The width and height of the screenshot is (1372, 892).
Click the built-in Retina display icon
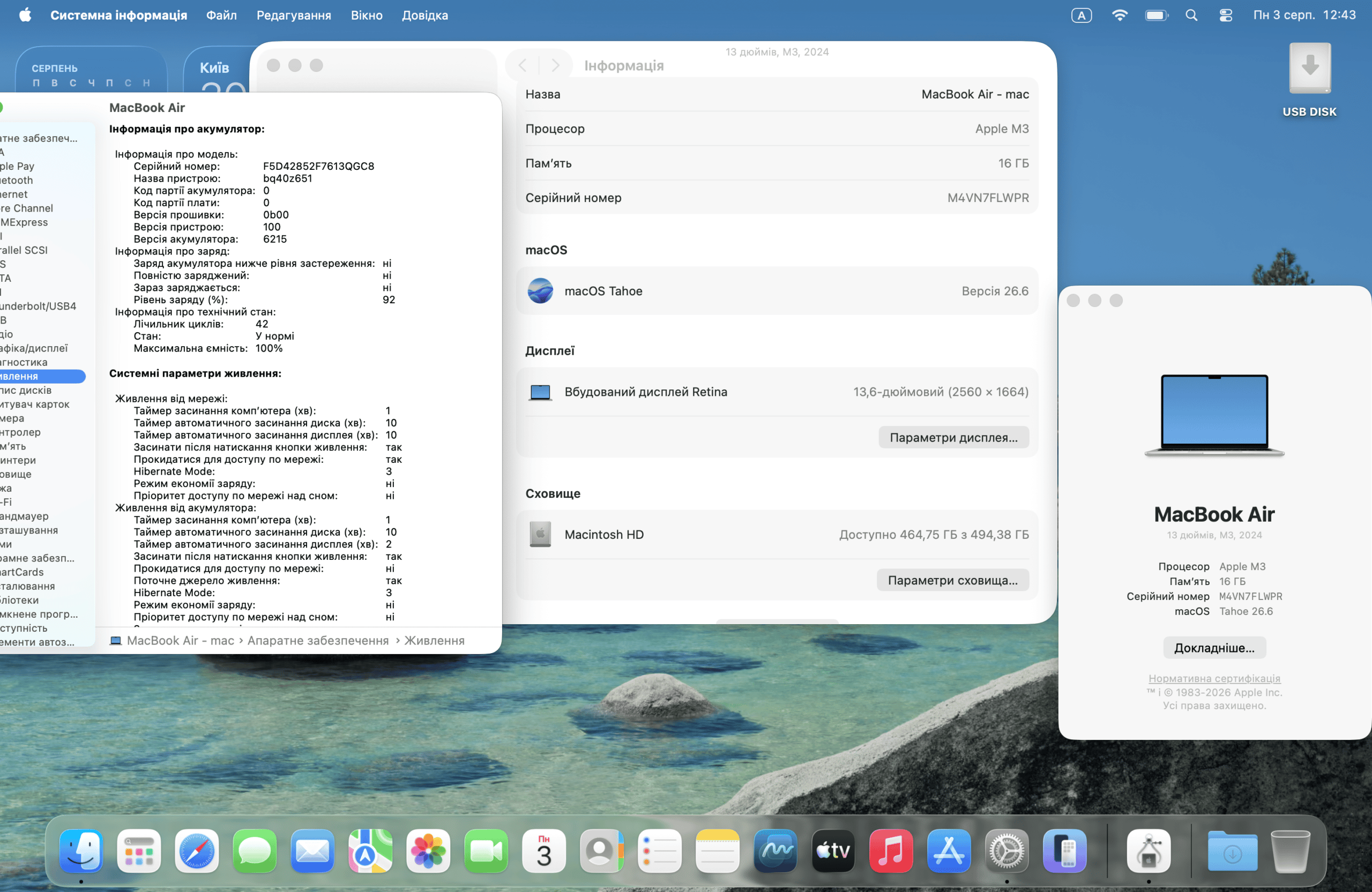pos(540,392)
